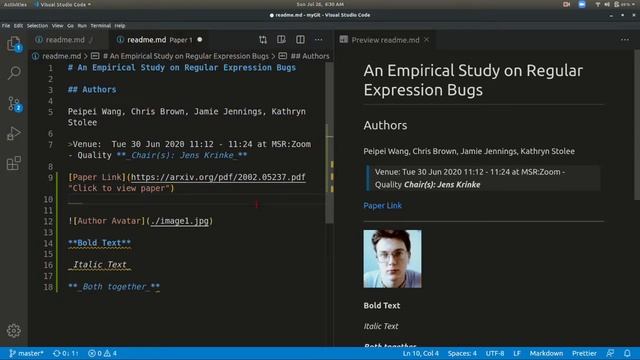Viewport: 640px width, 360px height.
Task: Open errors and warnings count
Action: tap(102, 353)
